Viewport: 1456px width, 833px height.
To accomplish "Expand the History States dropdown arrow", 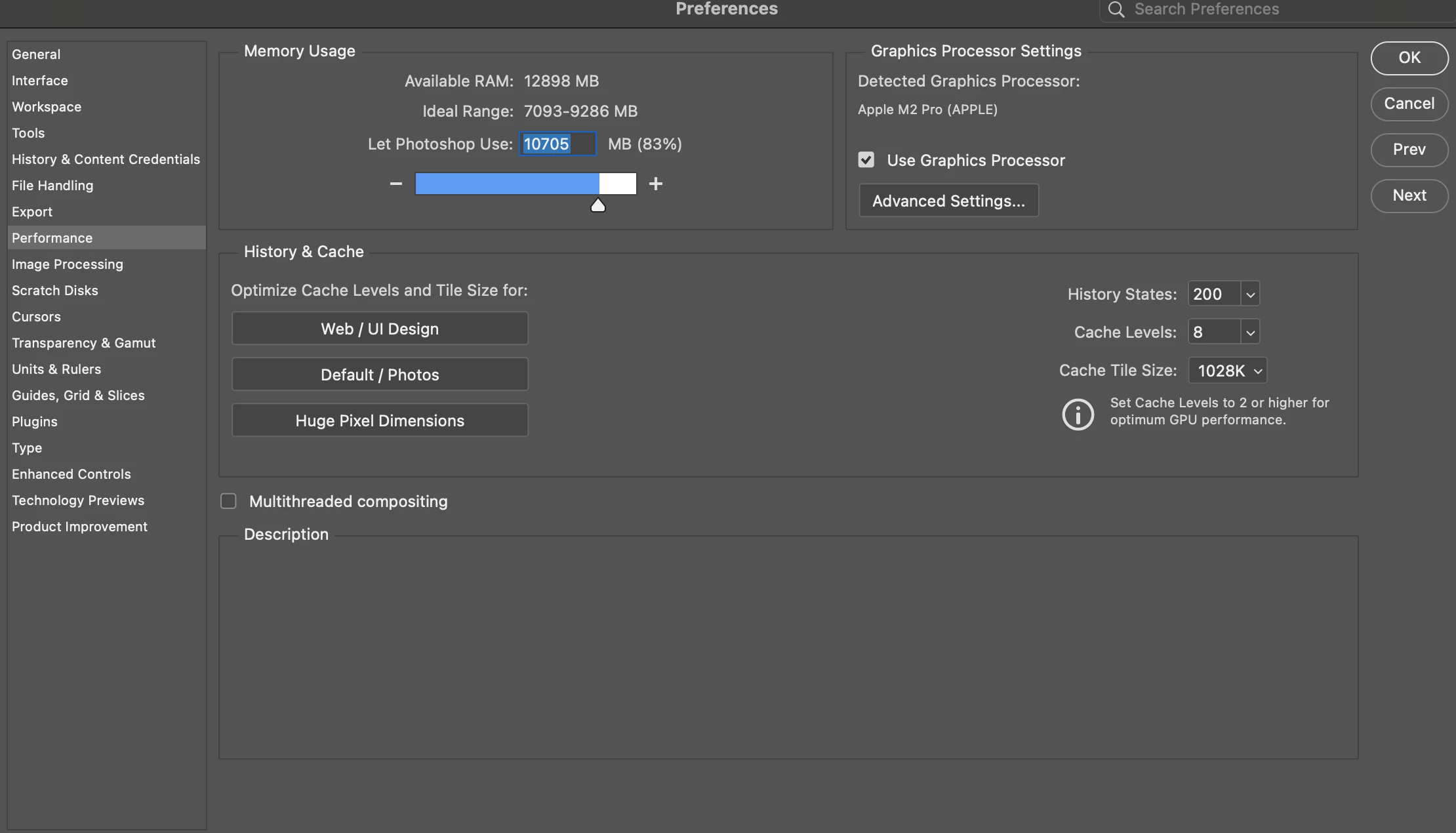I will coord(1250,295).
